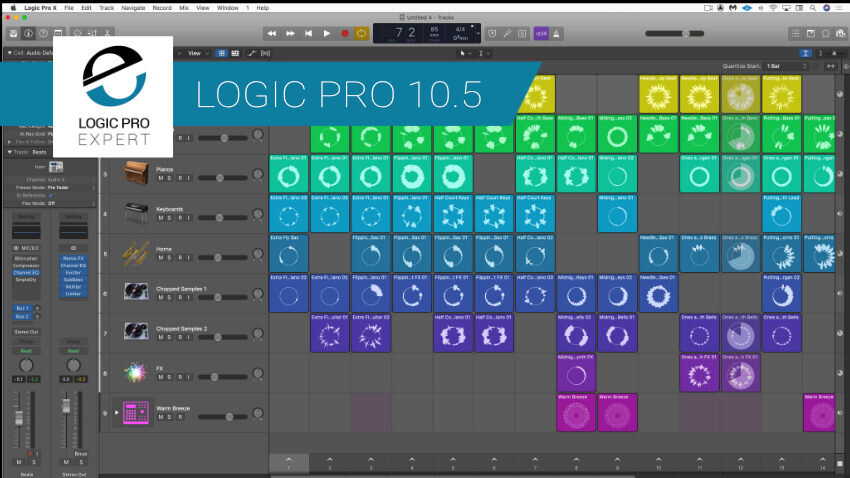Select the FX track sparkle icon
The width and height of the screenshot is (850, 478).
point(136,373)
